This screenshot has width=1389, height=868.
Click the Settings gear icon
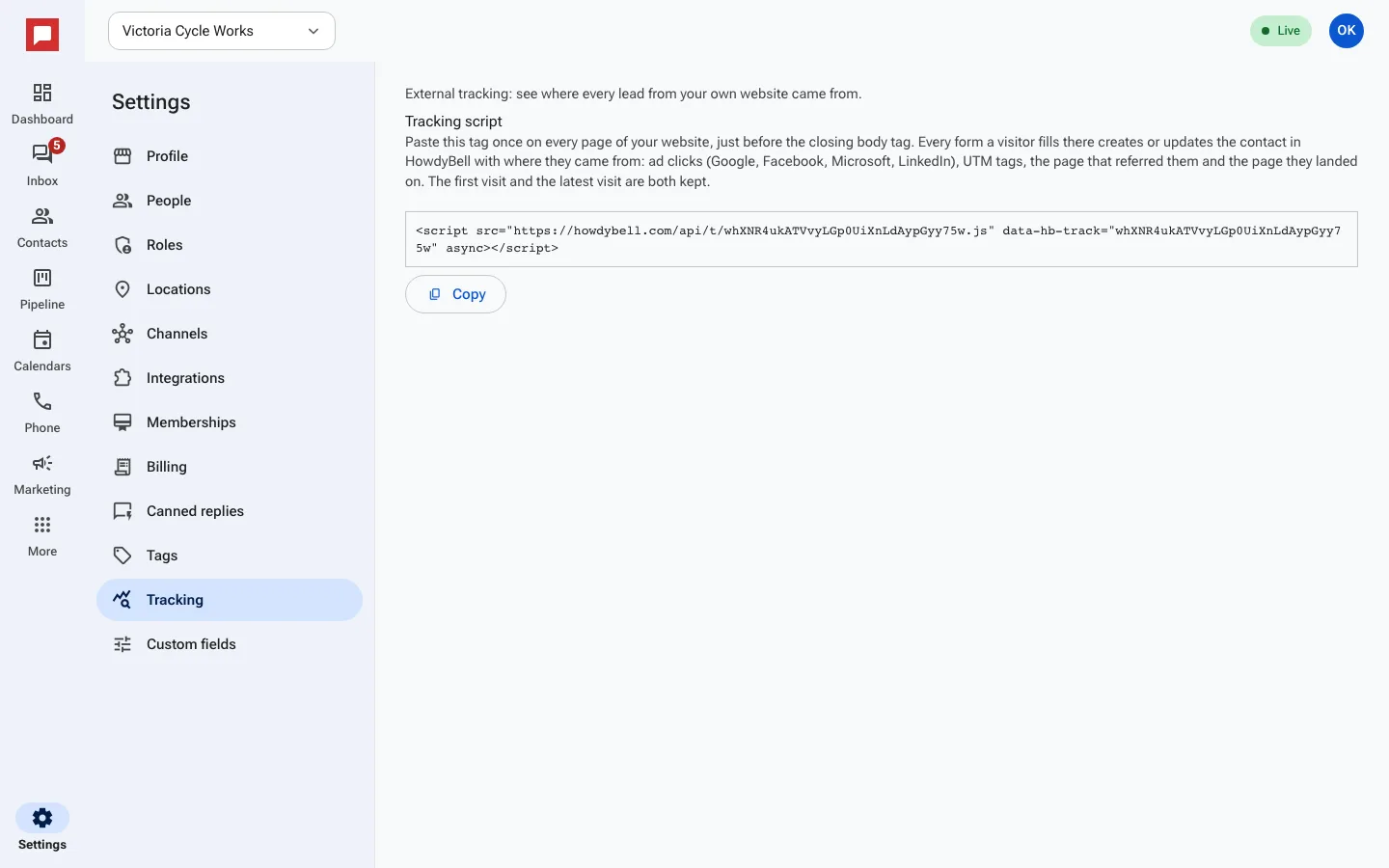coord(42,818)
